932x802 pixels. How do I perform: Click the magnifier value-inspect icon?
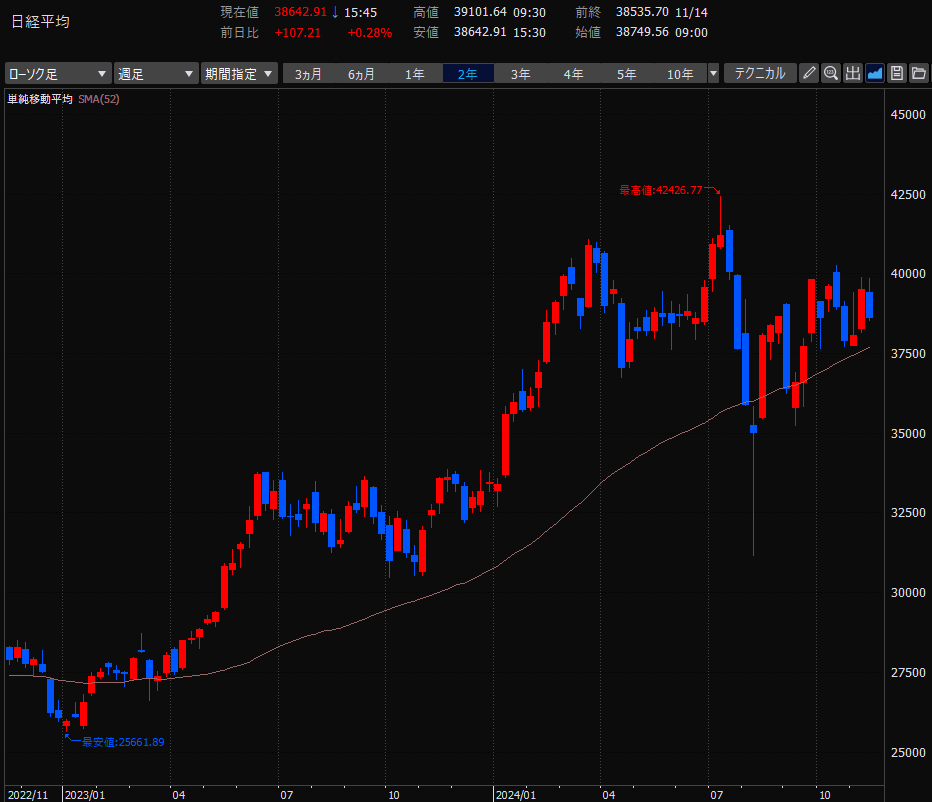[831, 73]
